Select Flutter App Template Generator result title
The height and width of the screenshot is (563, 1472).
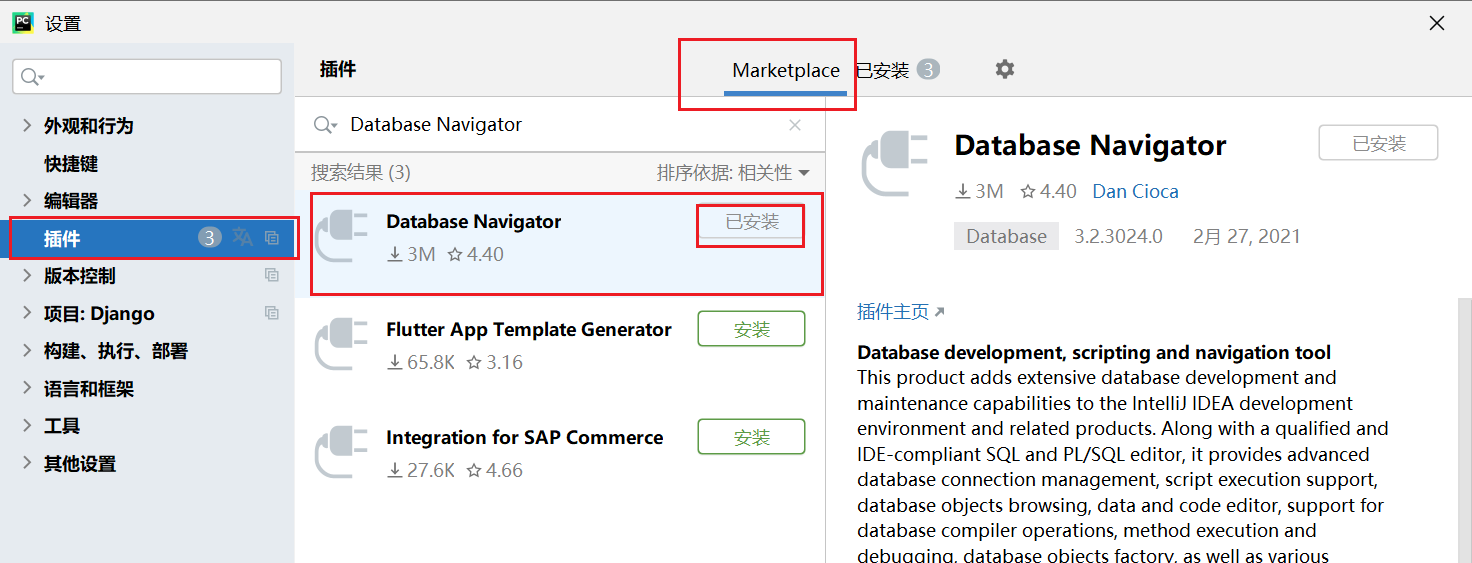(529, 329)
